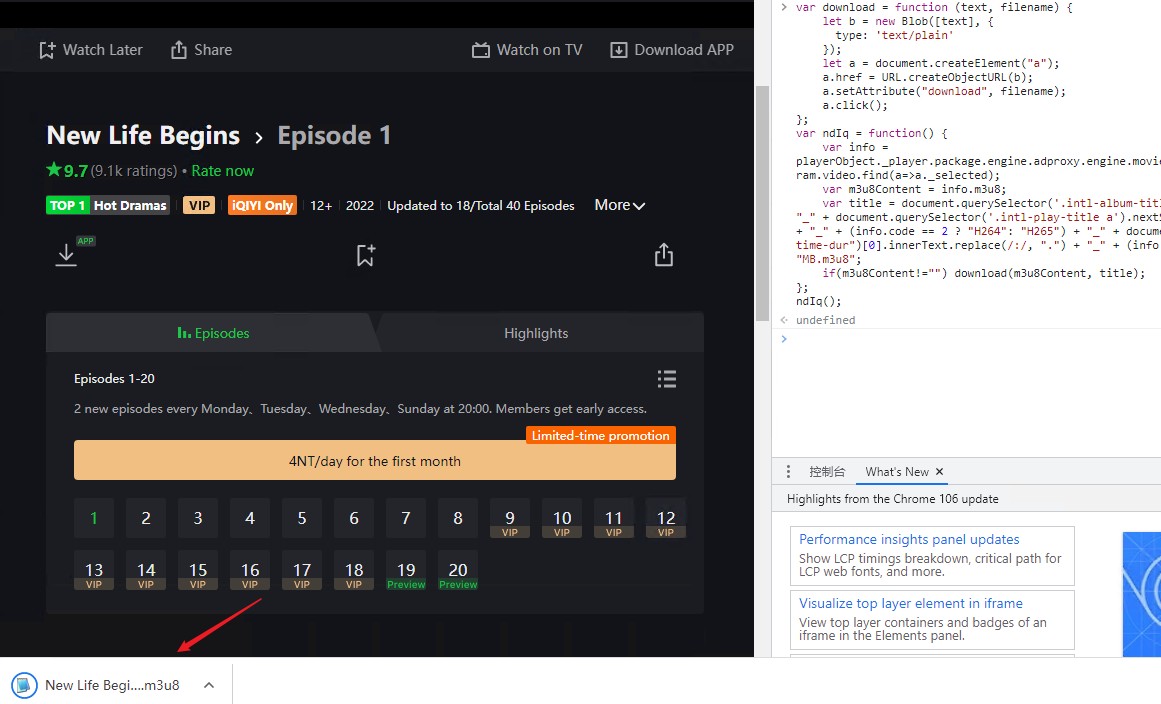
Task: Select VIP episode 17
Action: [x=302, y=570]
